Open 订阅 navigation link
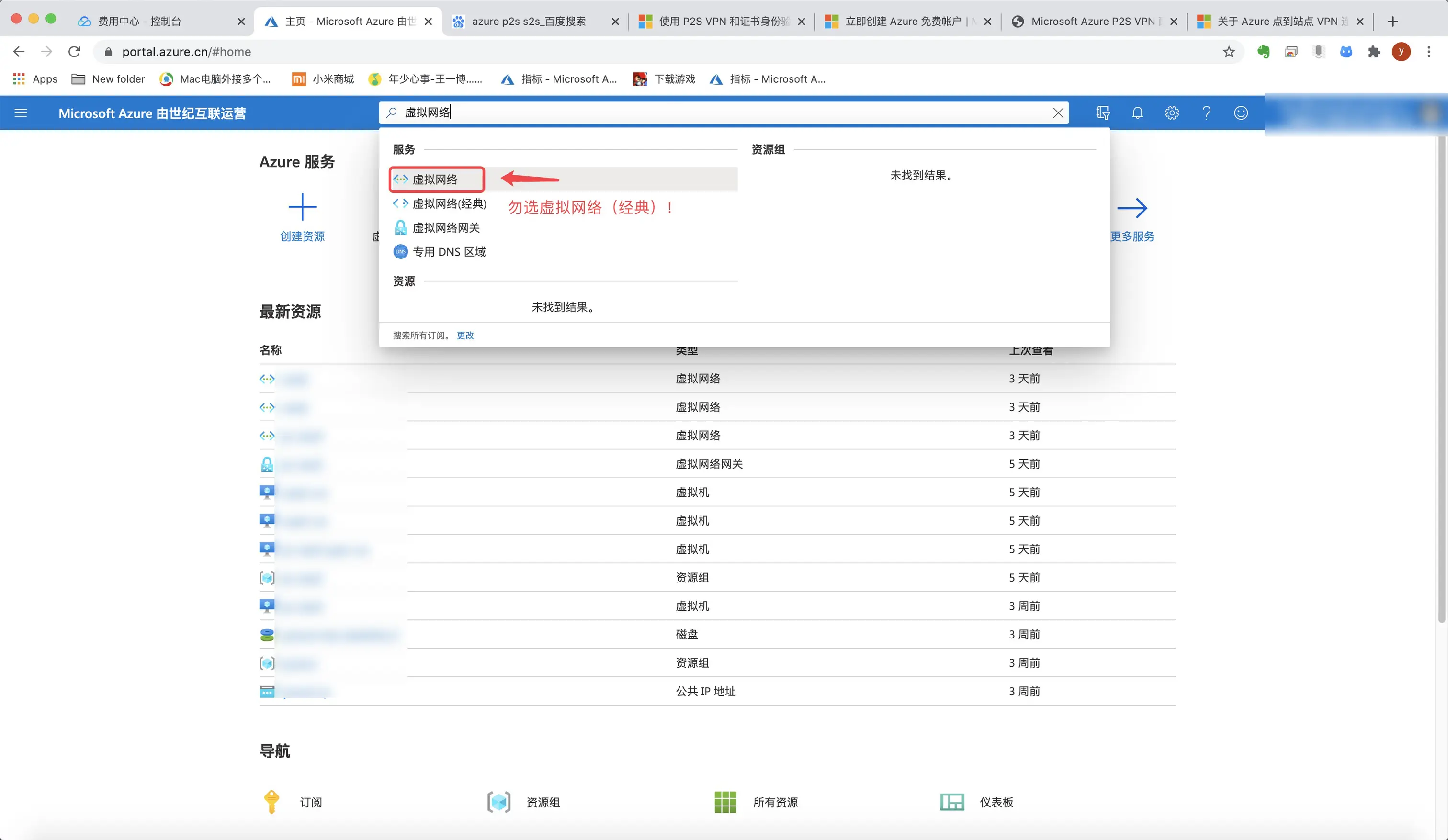Screen dimensions: 1448x840 [x=310, y=802]
